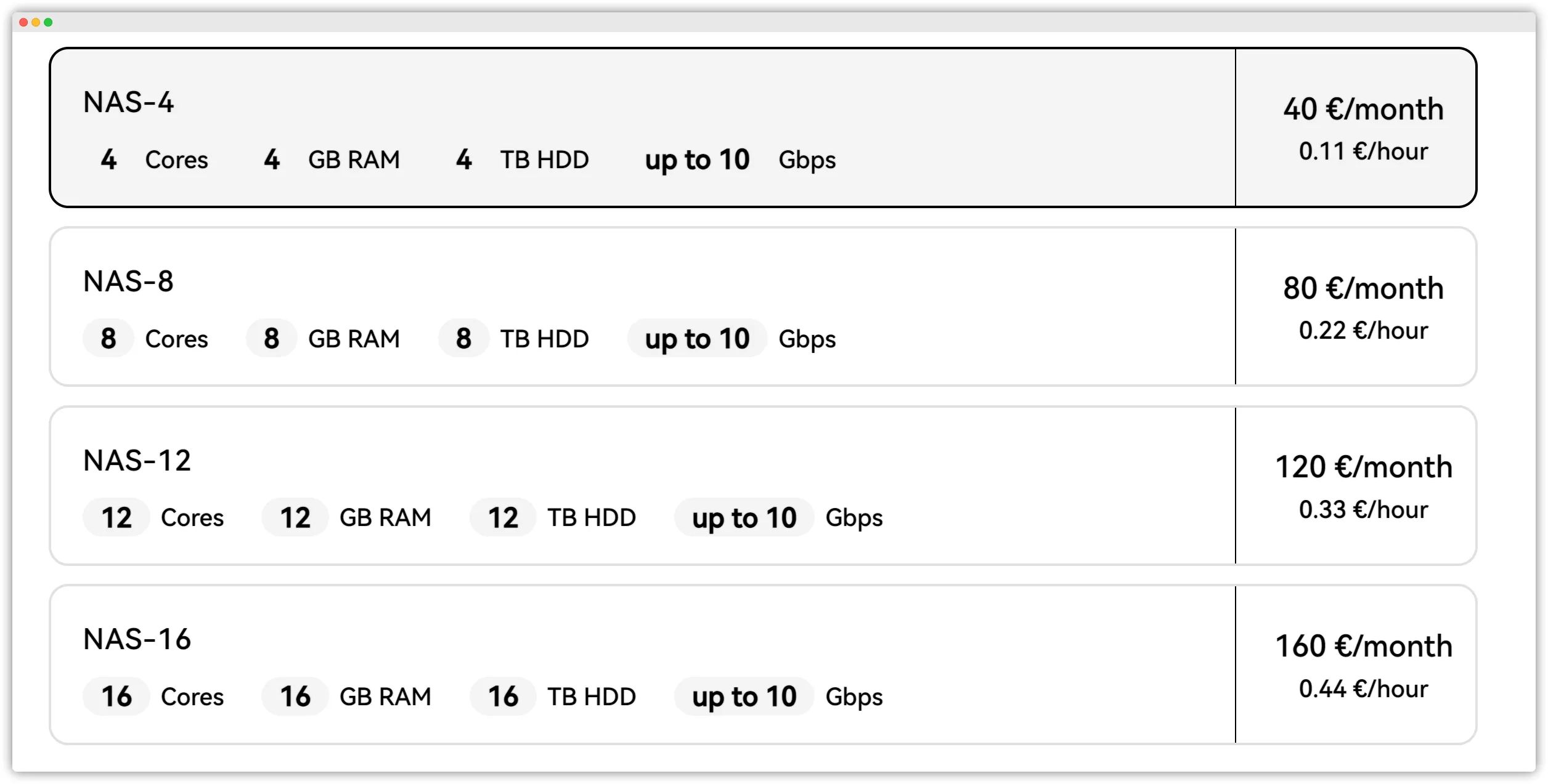Minimize the window with yellow button
This screenshot has width=1548, height=784.
pyautogui.click(x=36, y=22)
